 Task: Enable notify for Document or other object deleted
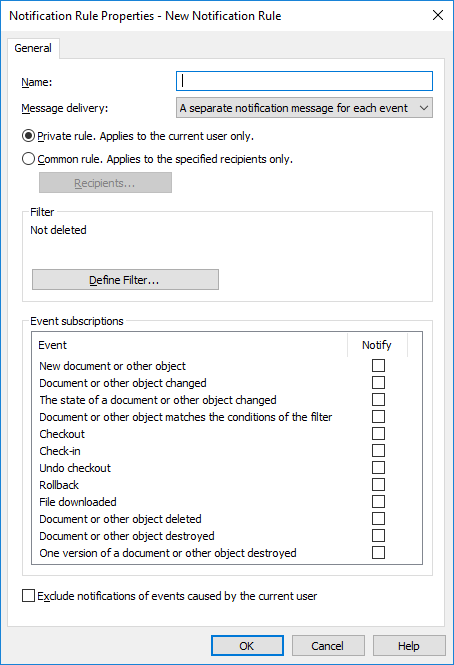(x=378, y=519)
